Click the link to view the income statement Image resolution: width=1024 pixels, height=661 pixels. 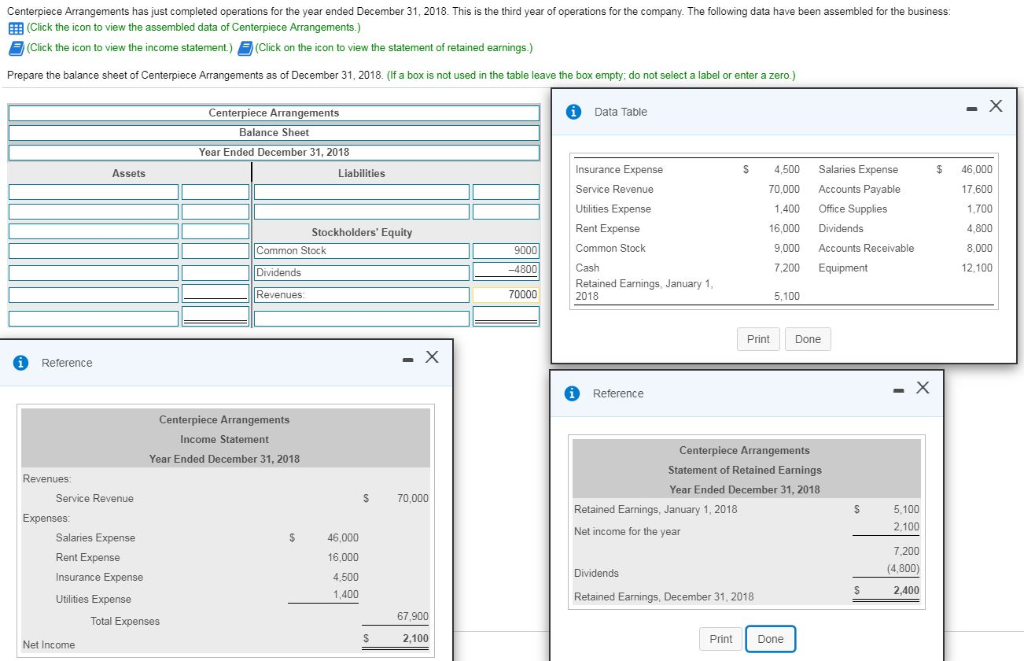tap(129, 48)
